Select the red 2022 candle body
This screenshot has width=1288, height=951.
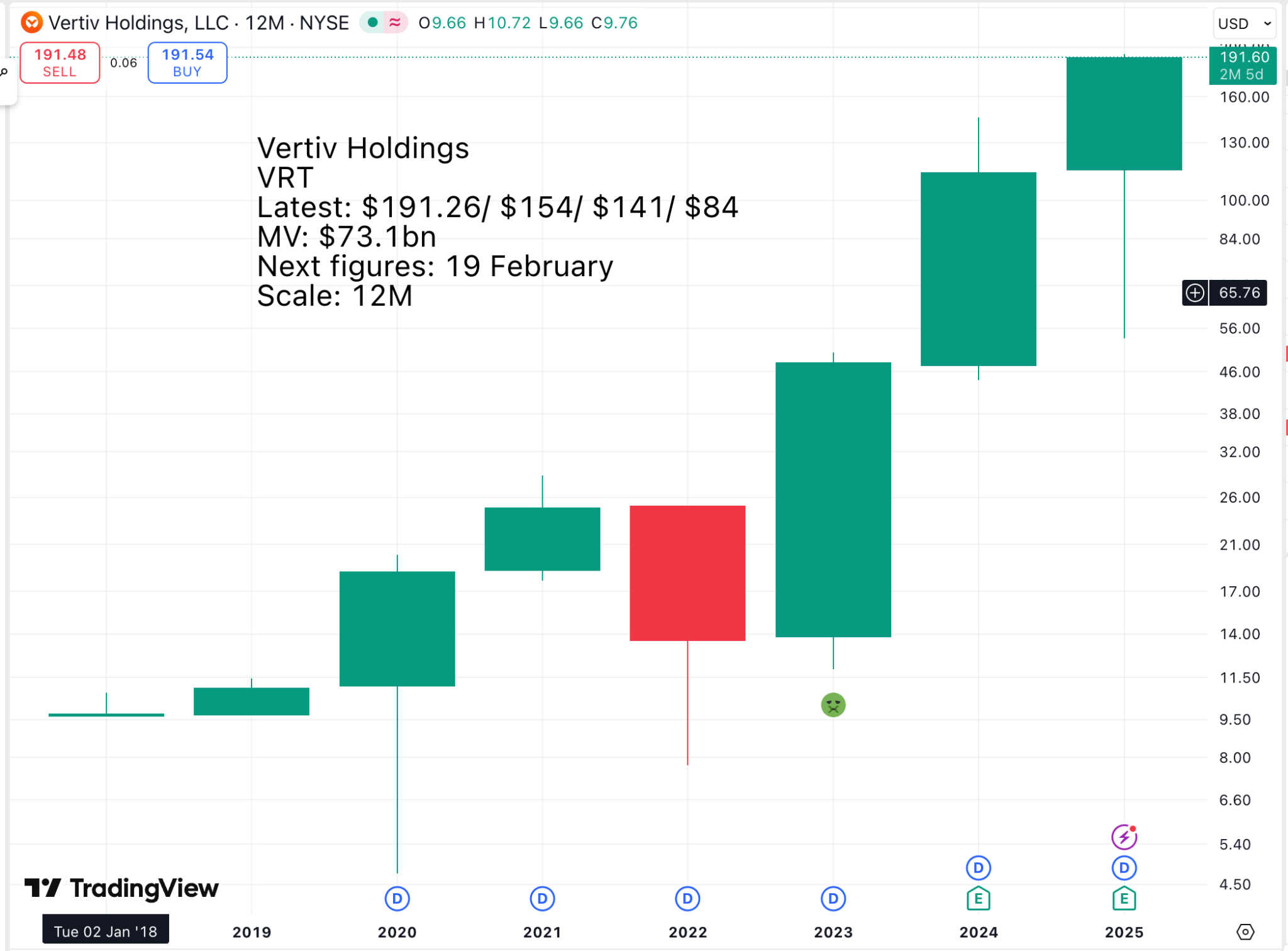click(687, 573)
